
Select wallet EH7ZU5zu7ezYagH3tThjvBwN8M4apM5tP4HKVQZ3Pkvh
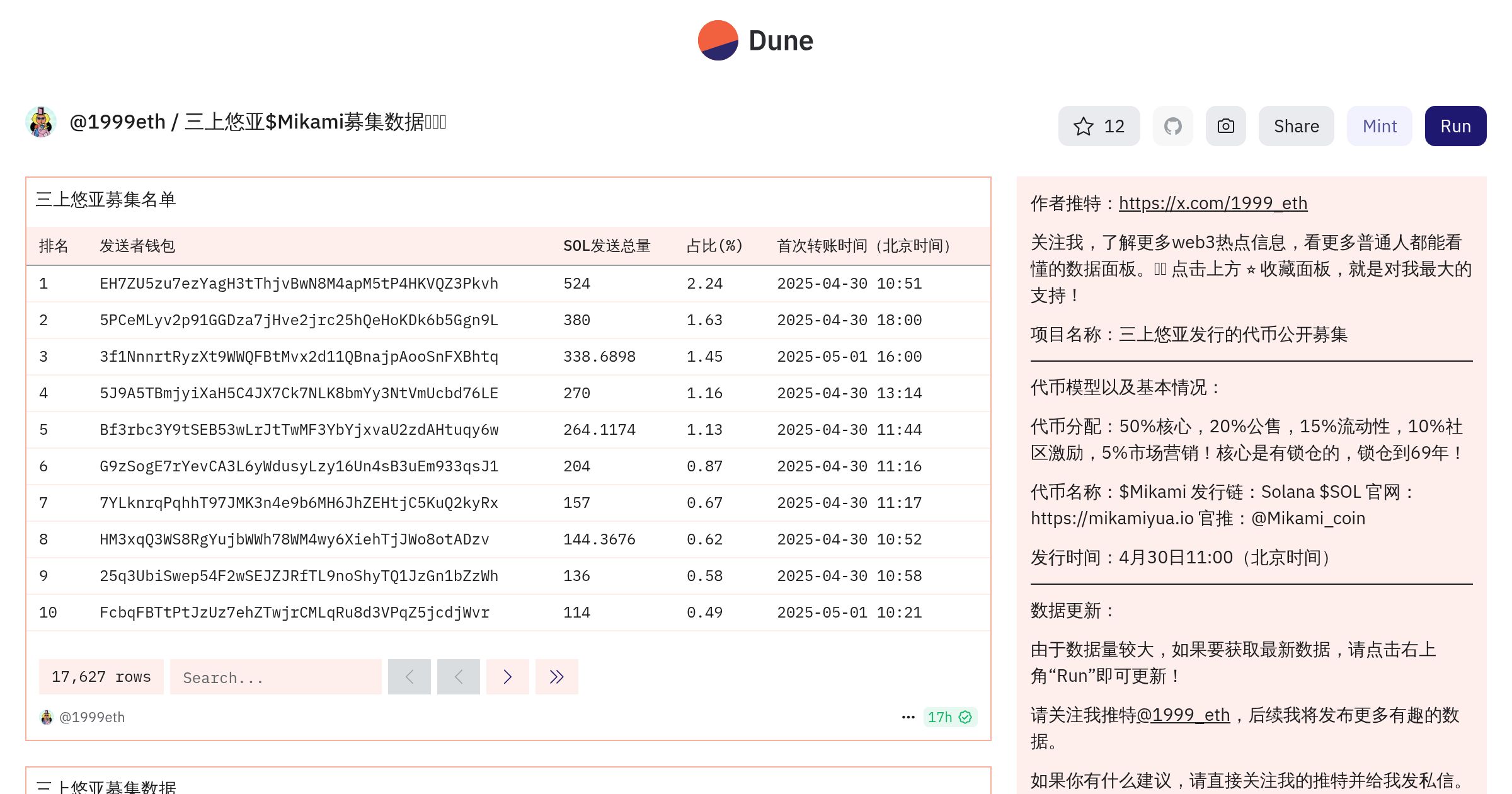299,284
